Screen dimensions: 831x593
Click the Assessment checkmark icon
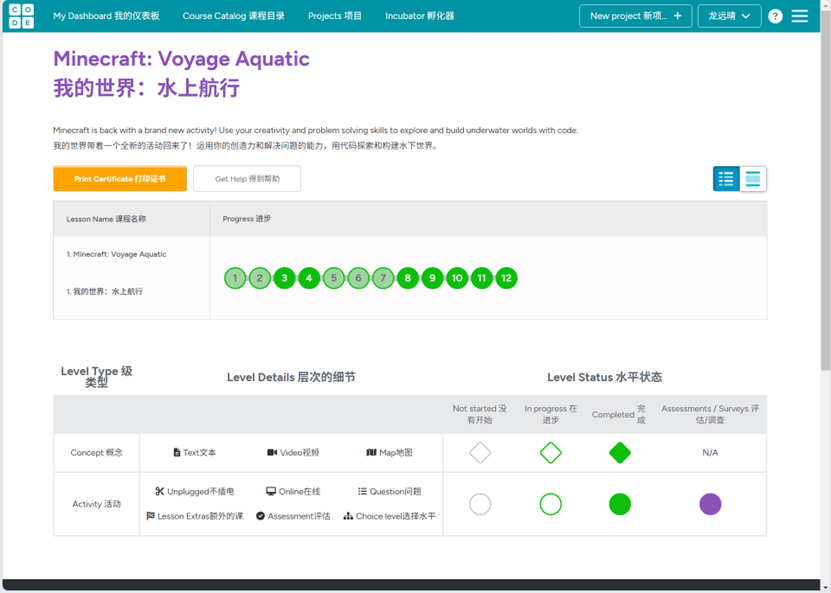(x=260, y=516)
